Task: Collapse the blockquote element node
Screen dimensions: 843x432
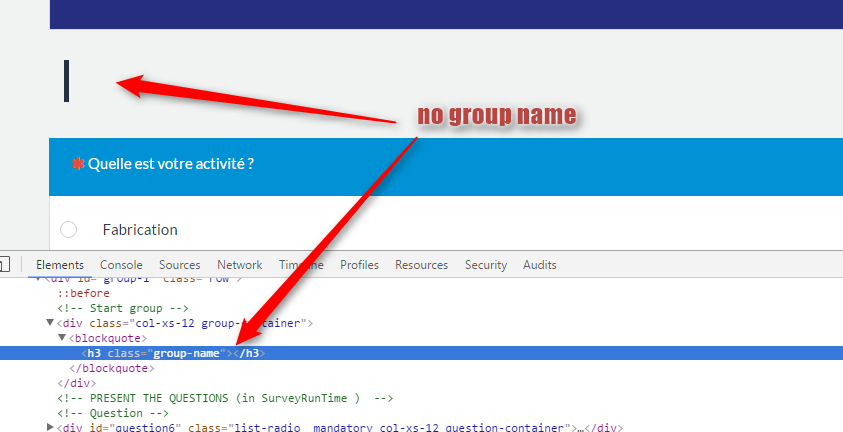Action: 62,338
